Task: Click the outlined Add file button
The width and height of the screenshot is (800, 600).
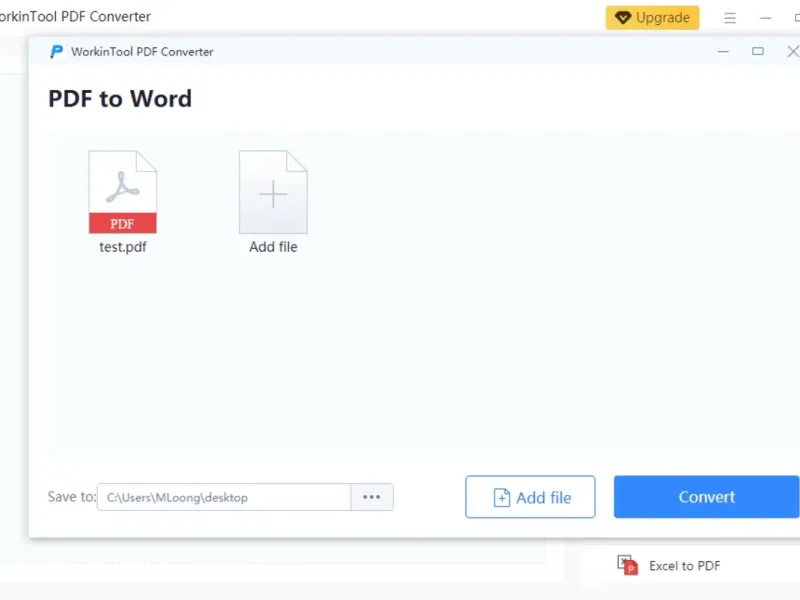Action: click(x=530, y=497)
